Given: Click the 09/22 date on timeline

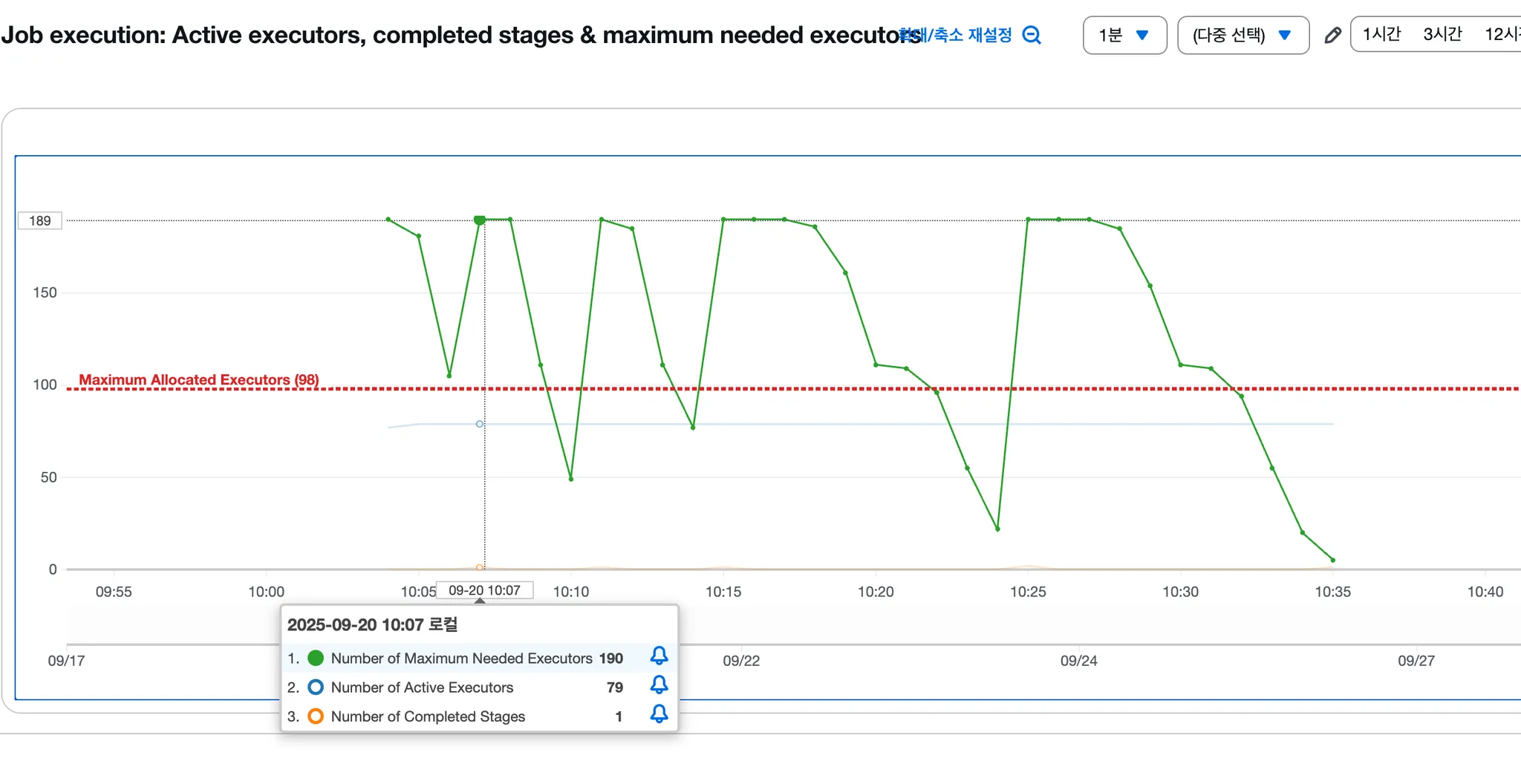Looking at the screenshot, I should point(741,660).
